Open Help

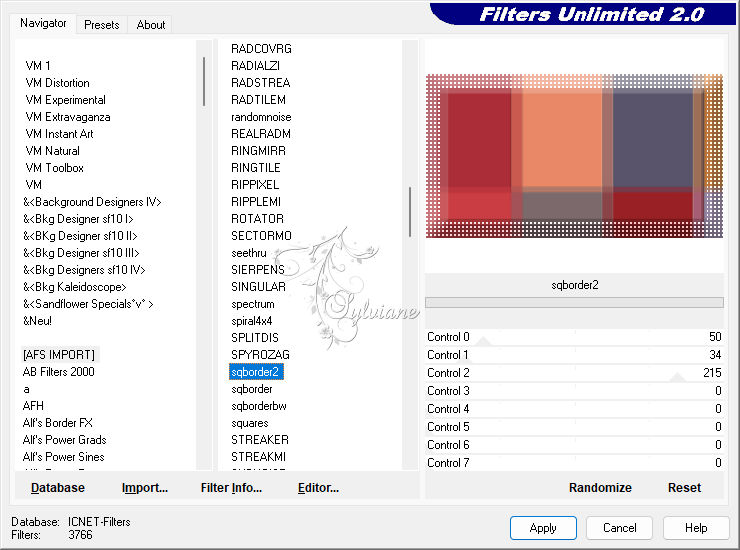696,527
